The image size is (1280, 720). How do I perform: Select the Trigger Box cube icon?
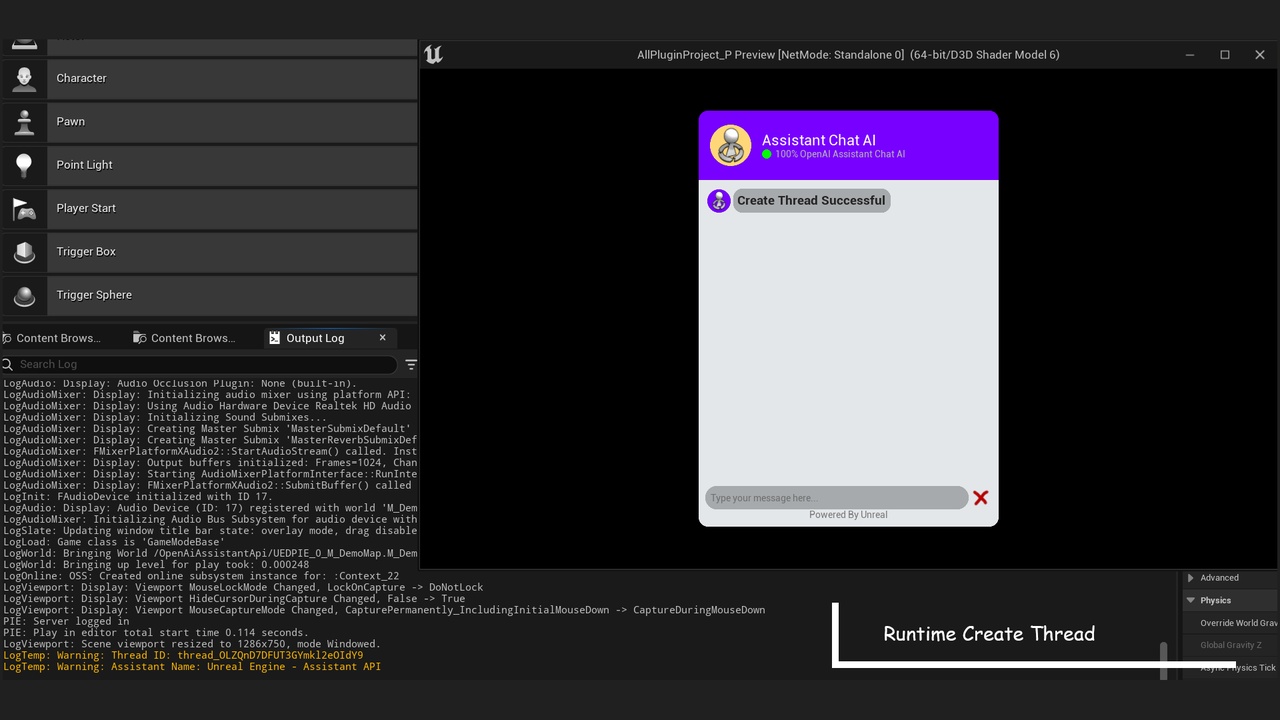pyautogui.click(x=24, y=252)
